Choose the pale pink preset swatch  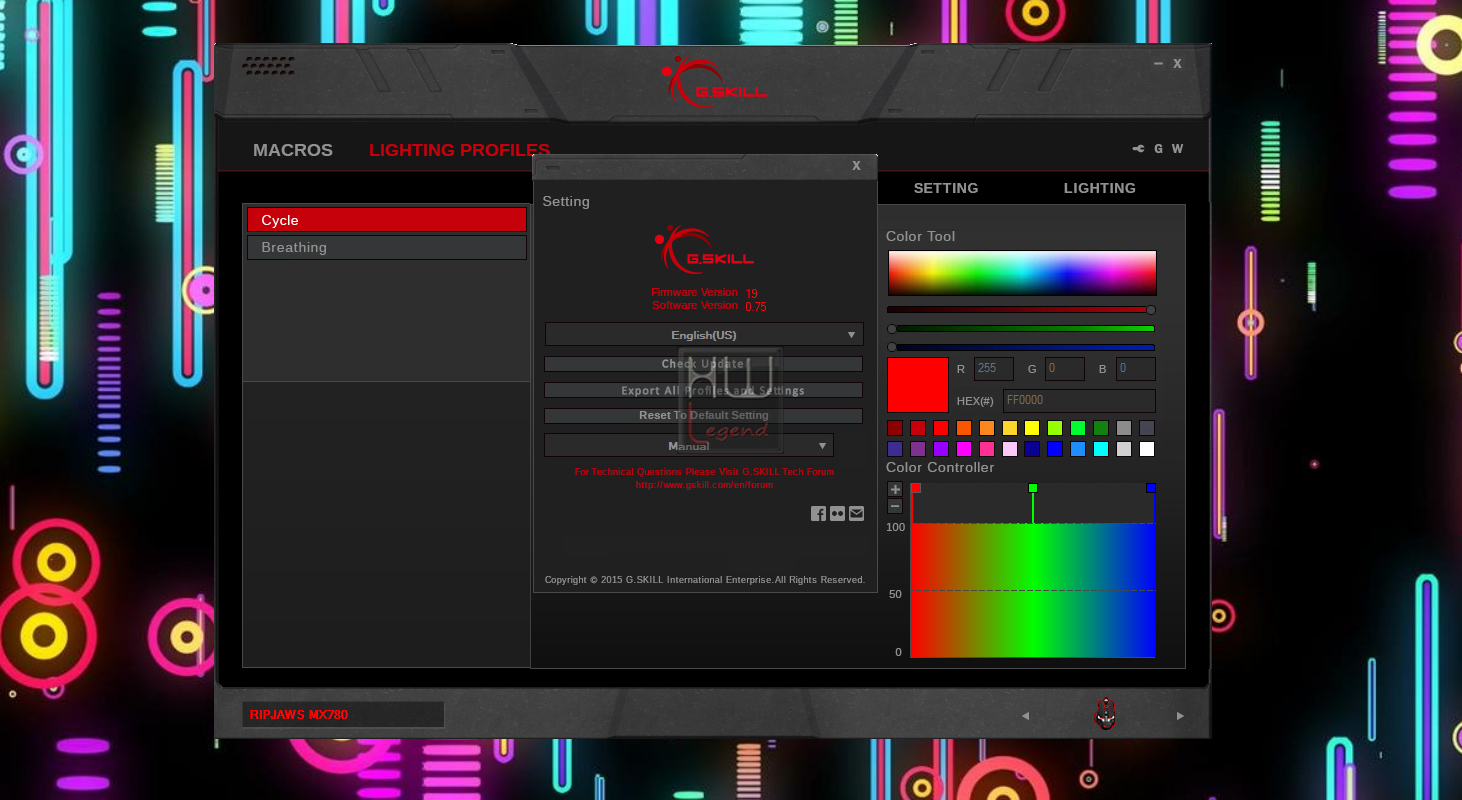(x=1010, y=449)
